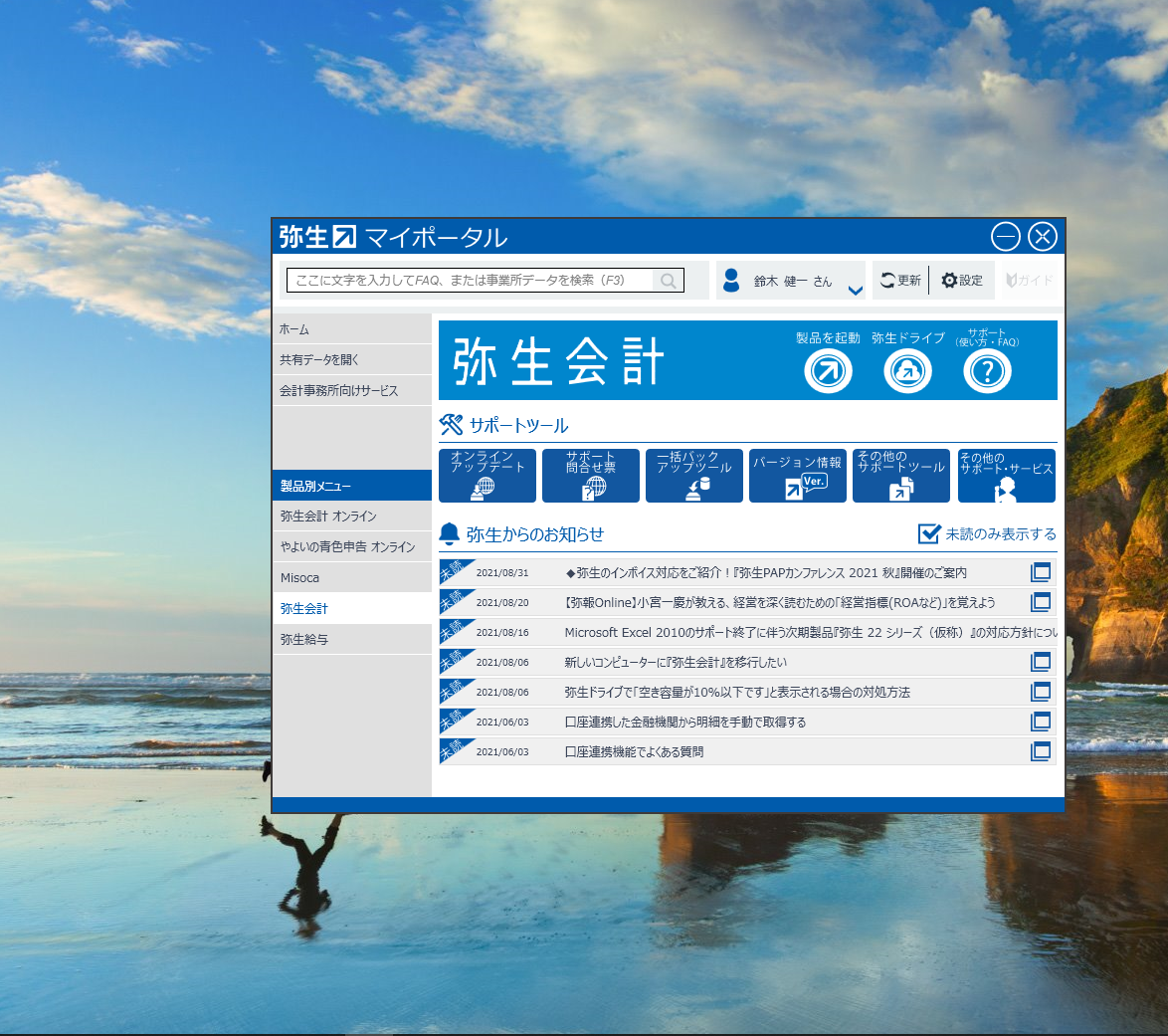Screen dimensions: 1168x1036
Task: Open popup icon for 口座連携機能でよくある質問
Action: coord(1041,751)
